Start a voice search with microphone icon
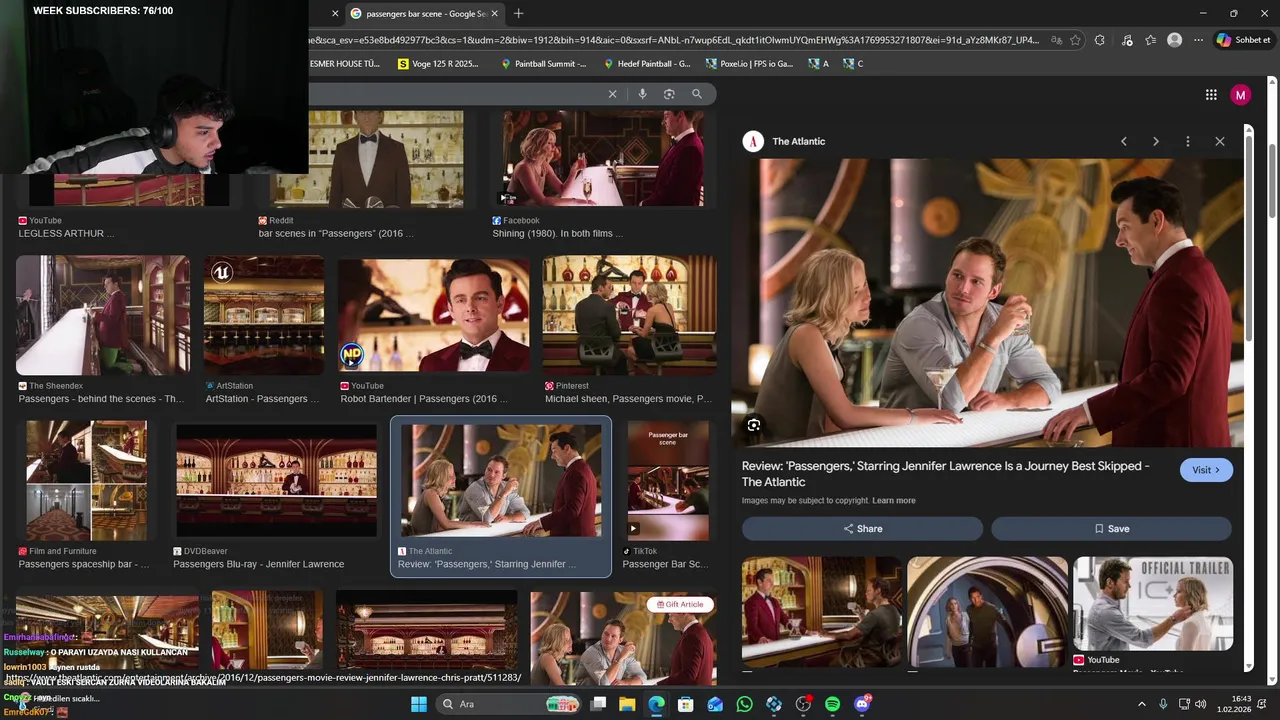 pos(642,94)
